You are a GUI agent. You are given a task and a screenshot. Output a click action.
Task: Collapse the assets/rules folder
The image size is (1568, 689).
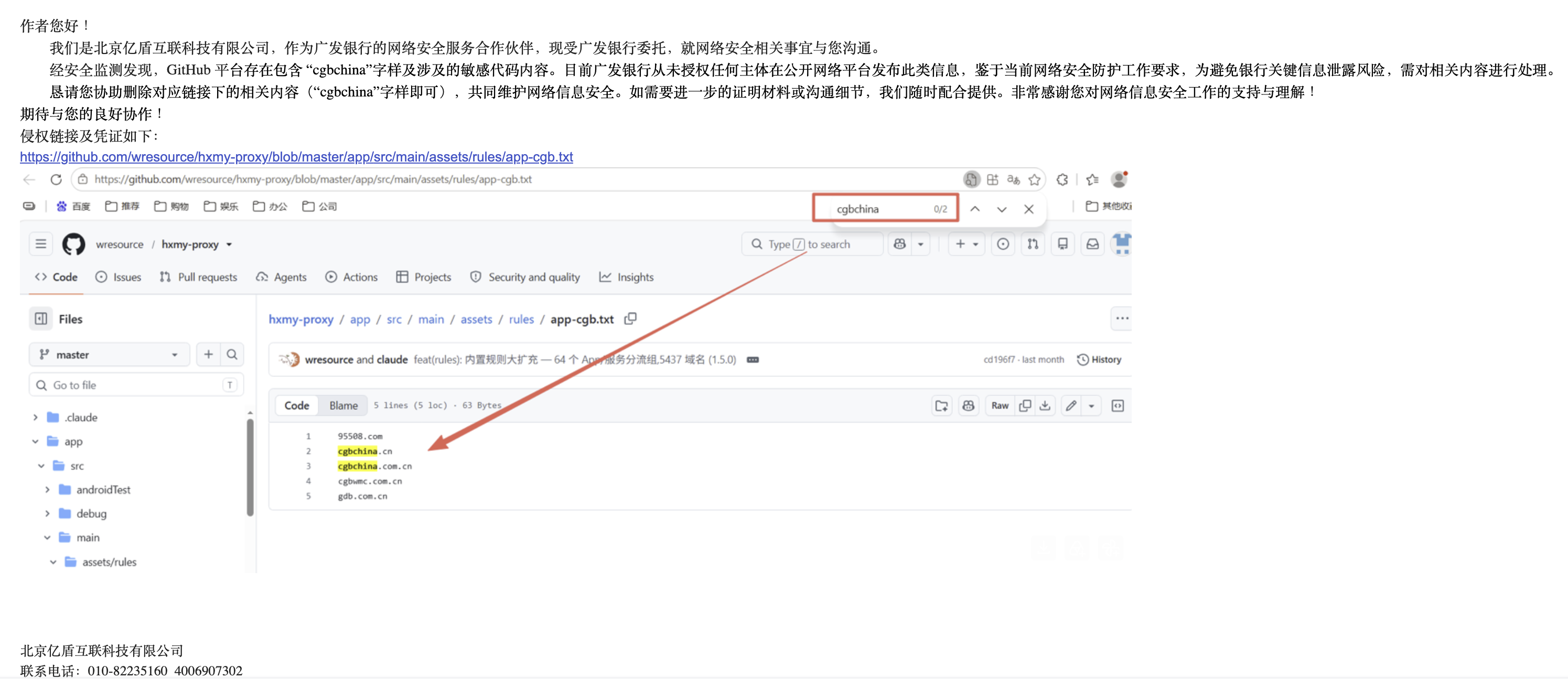[53, 562]
